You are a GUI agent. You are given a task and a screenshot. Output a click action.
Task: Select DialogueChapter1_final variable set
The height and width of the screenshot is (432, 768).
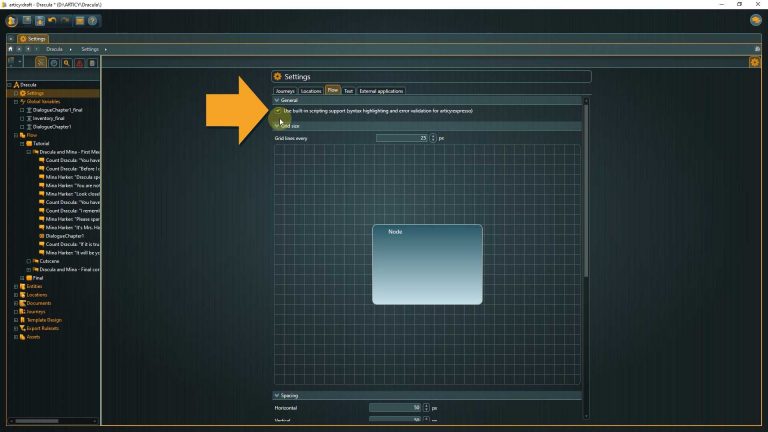coord(57,110)
